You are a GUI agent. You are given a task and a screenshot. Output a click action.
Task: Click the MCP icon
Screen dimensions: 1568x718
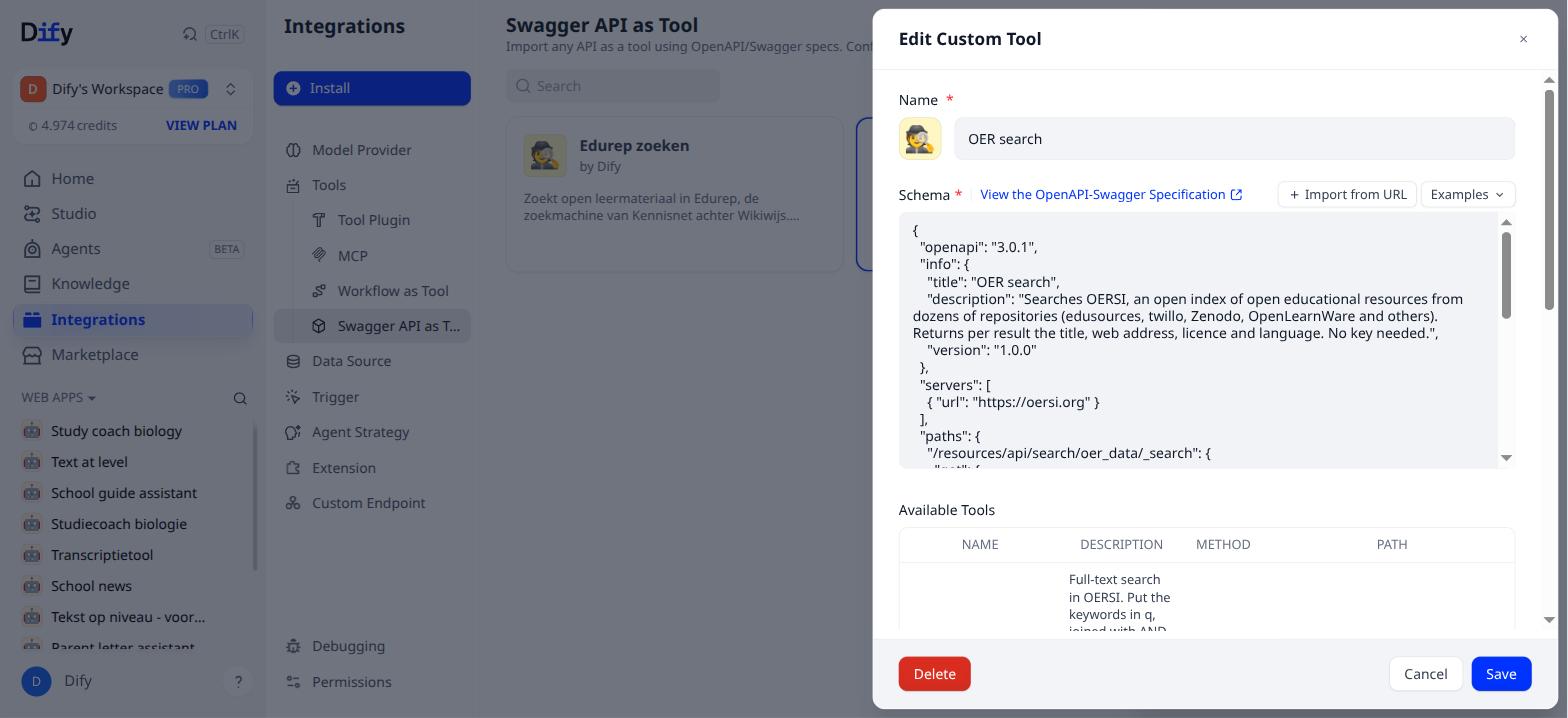click(x=319, y=256)
